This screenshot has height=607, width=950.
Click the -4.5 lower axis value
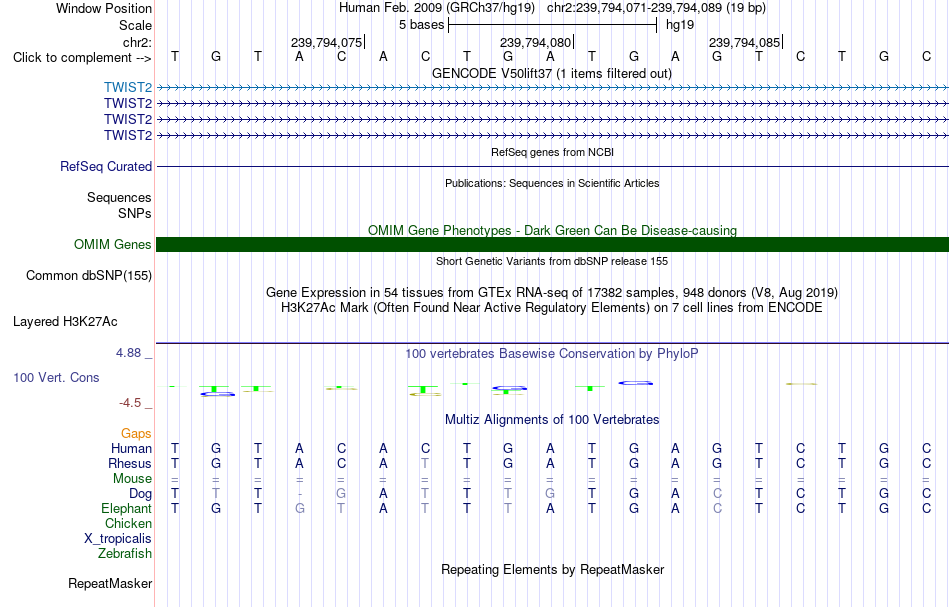click(130, 403)
